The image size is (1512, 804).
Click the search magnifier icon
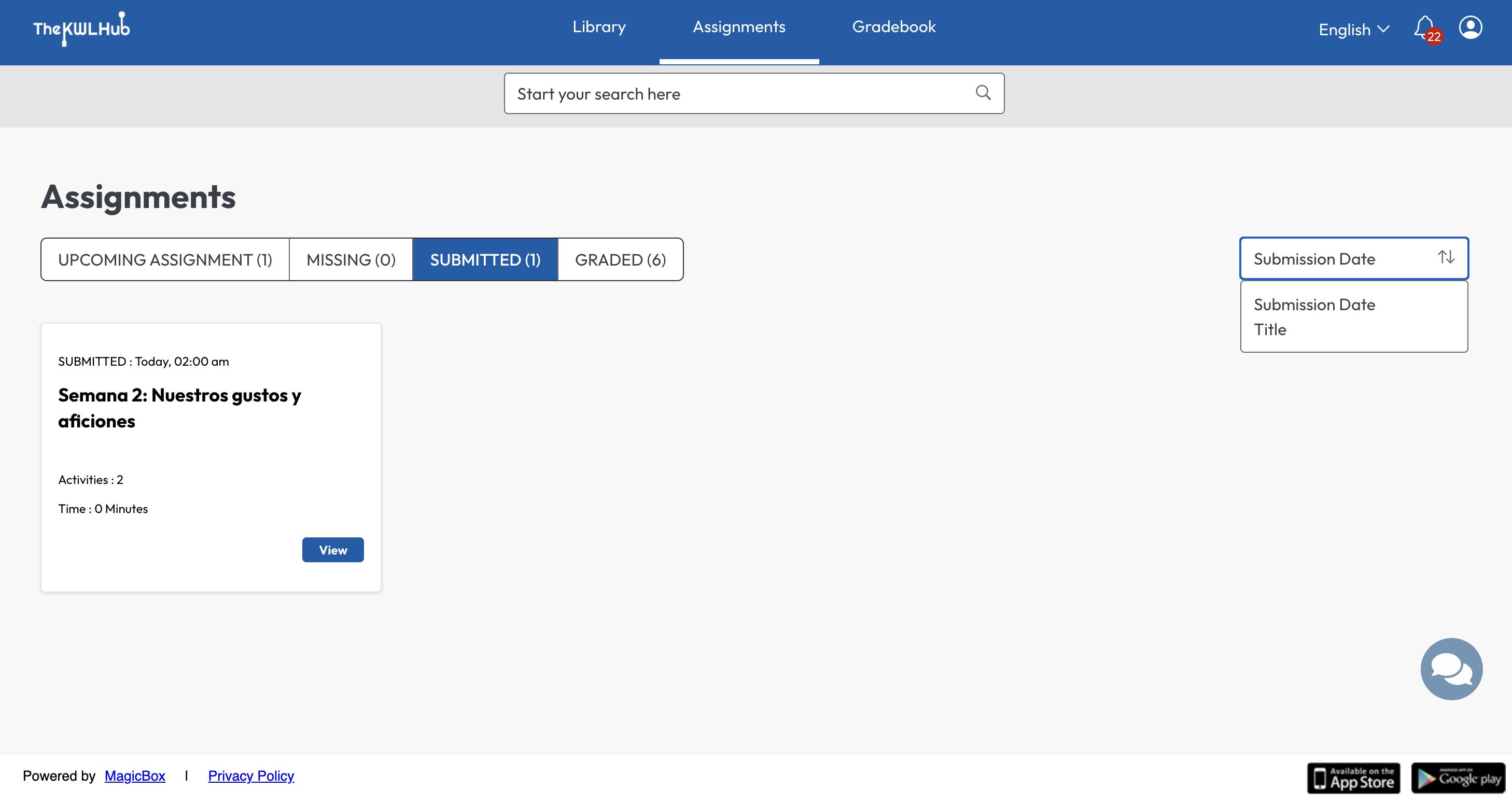pos(983,93)
